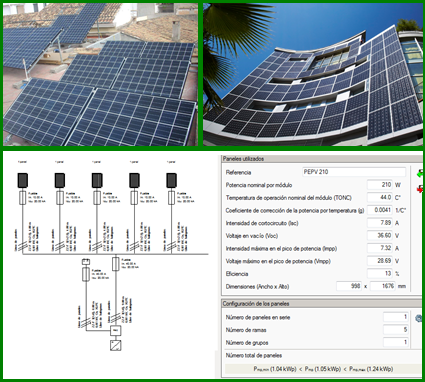
Task: Click the Número de ramas field showing 5
Action: point(396,330)
